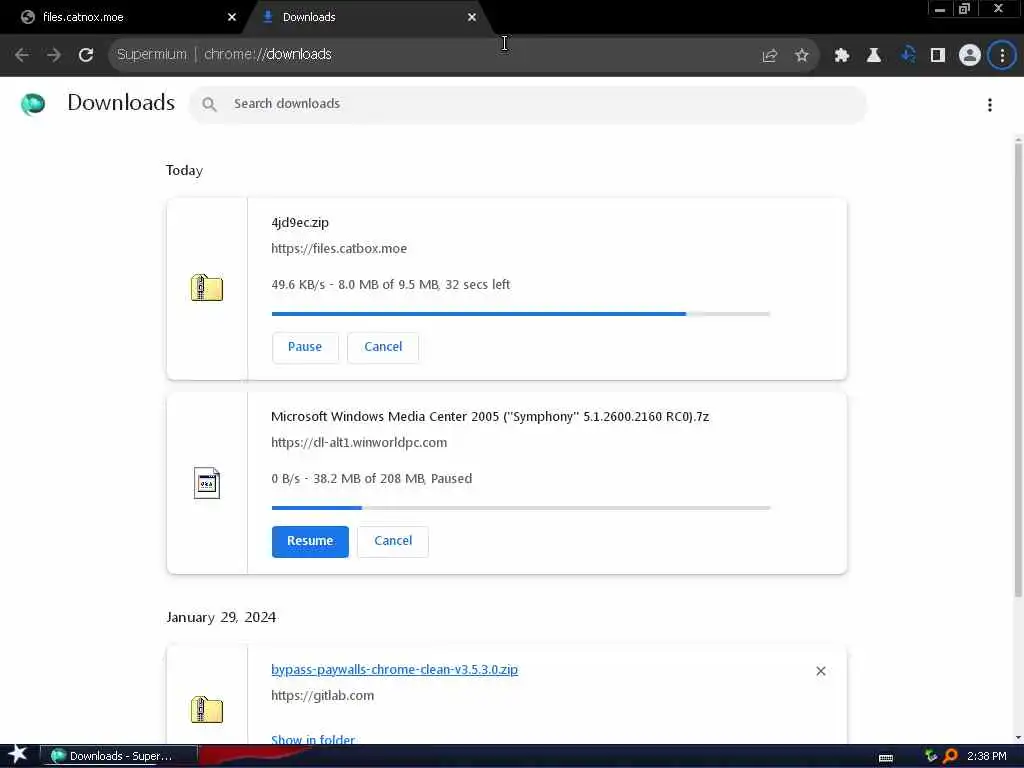This screenshot has height=768, width=1024.
Task: Bookmark this page with the star icon
Action: tap(802, 56)
